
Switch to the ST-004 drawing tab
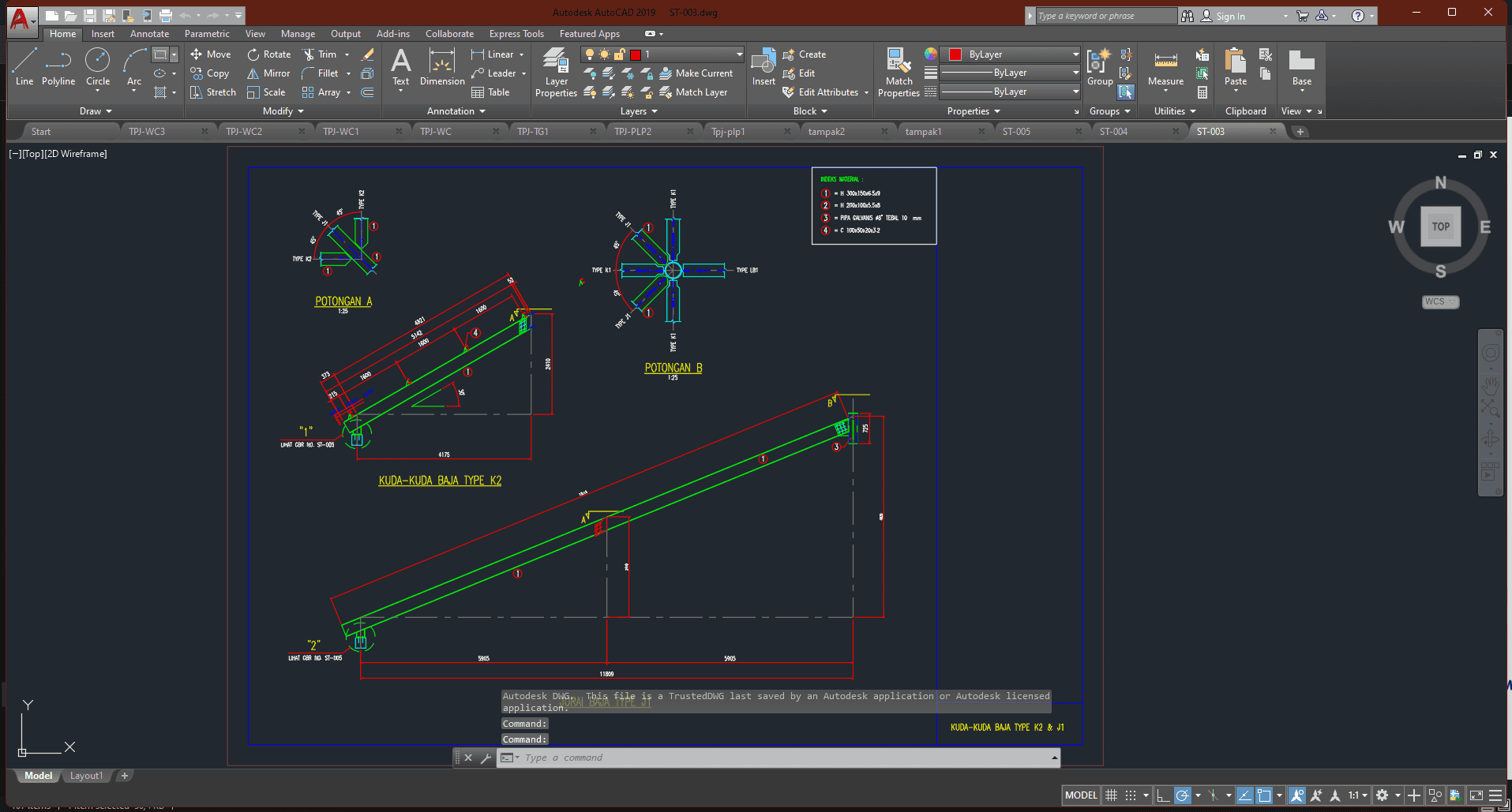pyautogui.click(x=1113, y=132)
